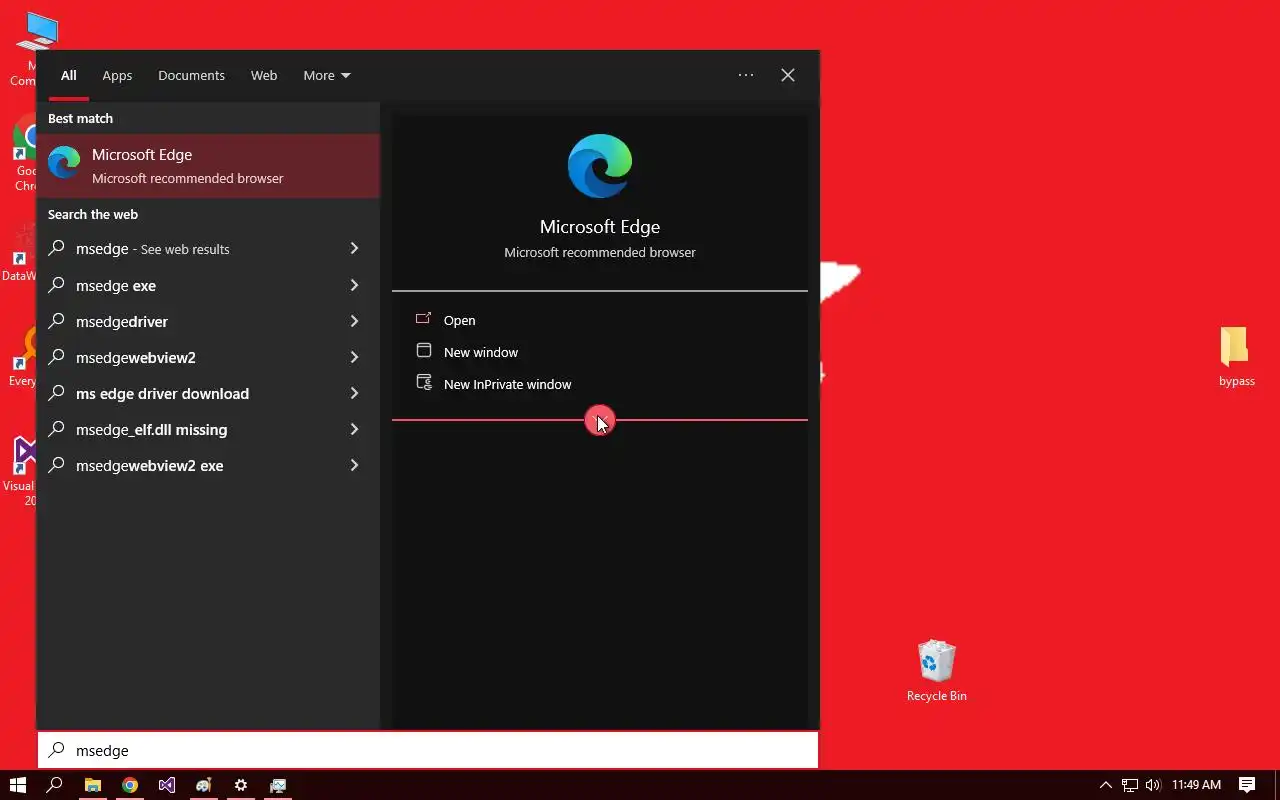Expand the arrow beside 'msedgedriver'
1280x800 pixels.
(x=354, y=321)
